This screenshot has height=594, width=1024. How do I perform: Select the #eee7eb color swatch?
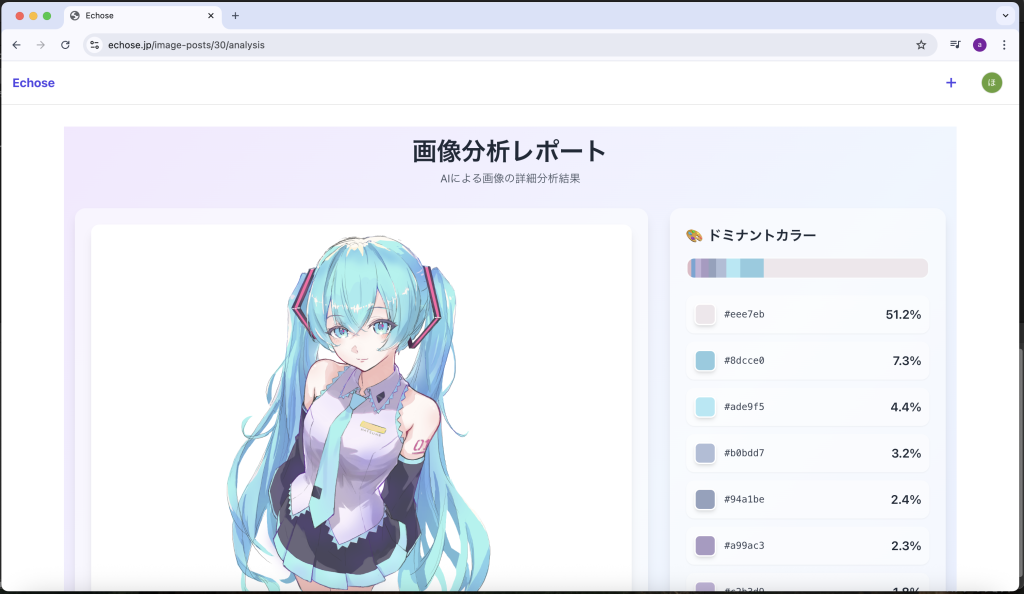(x=705, y=315)
